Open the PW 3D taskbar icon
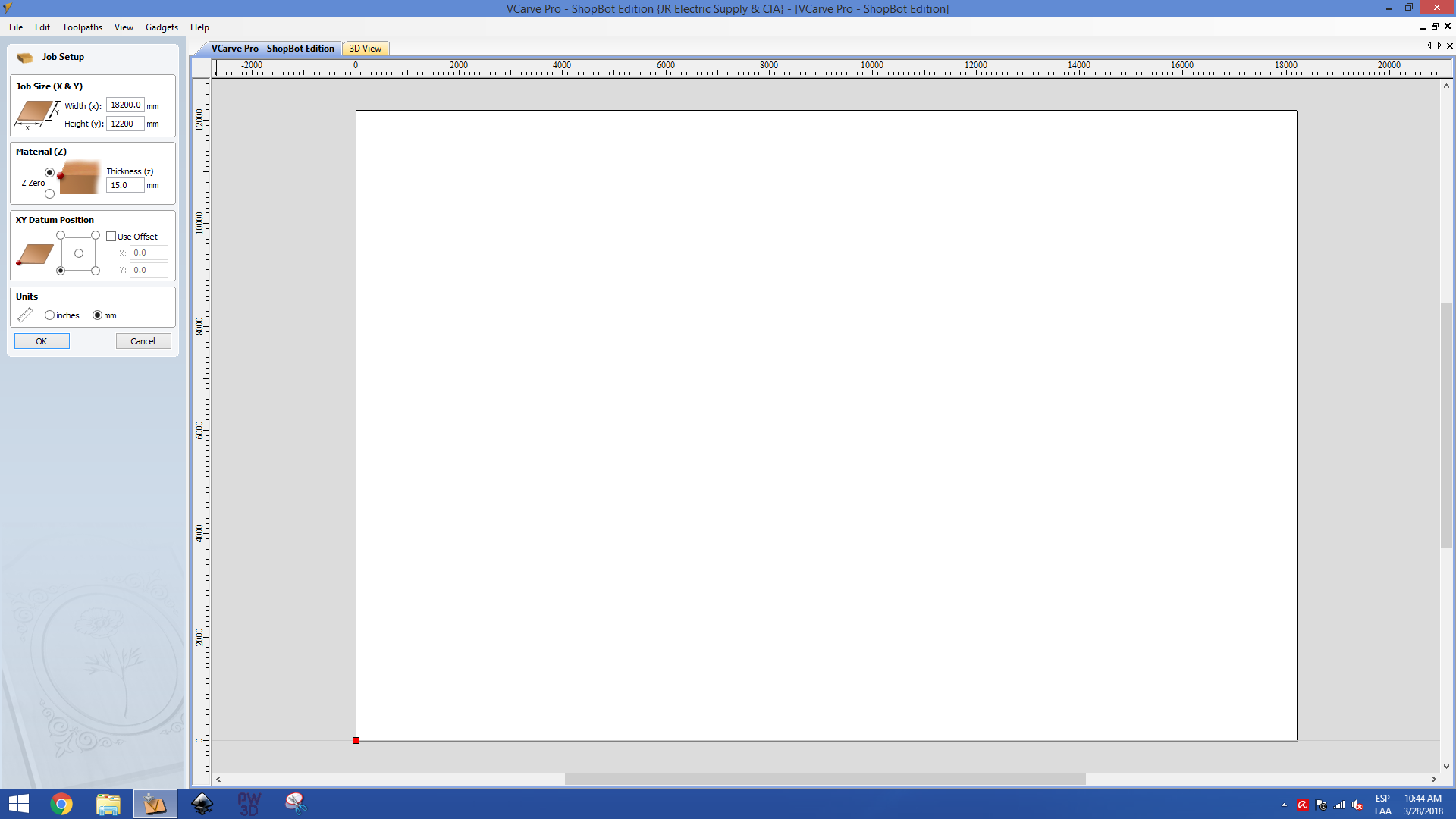The height and width of the screenshot is (819, 1456). (x=249, y=804)
